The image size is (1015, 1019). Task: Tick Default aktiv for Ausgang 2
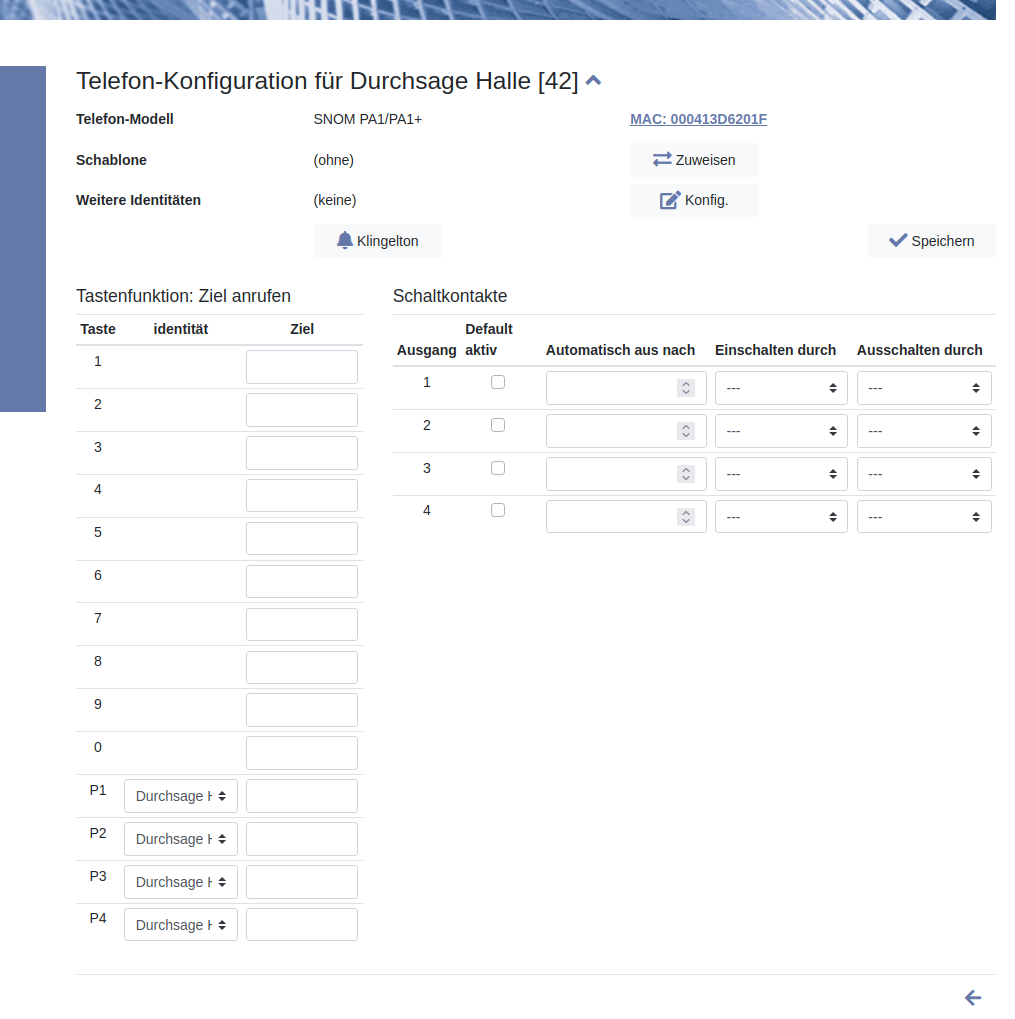[x=498, y=425]
